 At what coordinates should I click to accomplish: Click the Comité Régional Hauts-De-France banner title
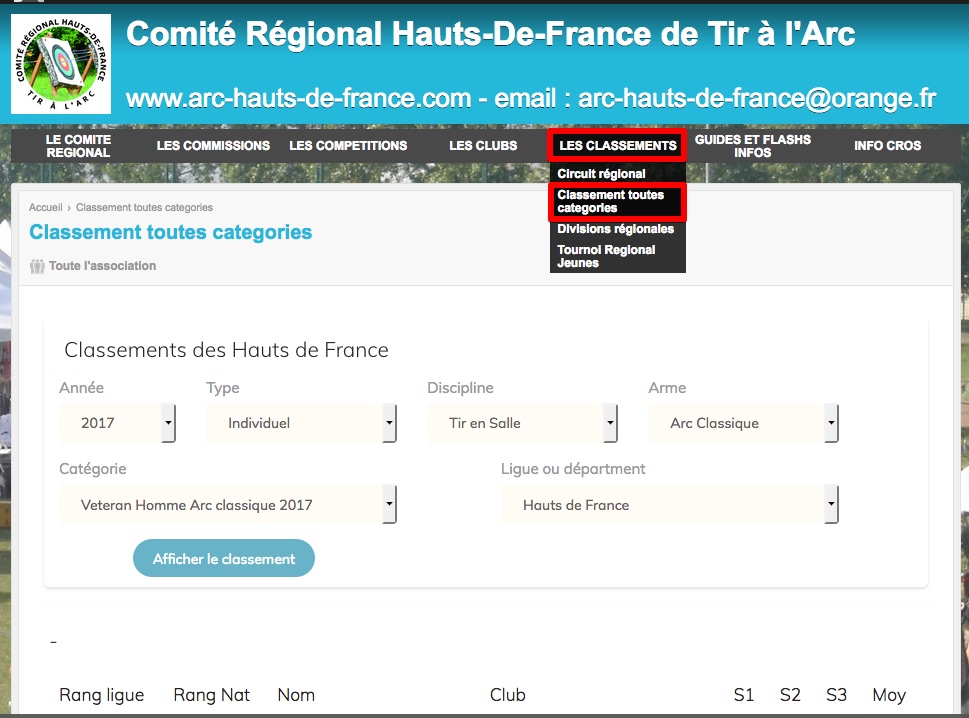coord(490,34)
